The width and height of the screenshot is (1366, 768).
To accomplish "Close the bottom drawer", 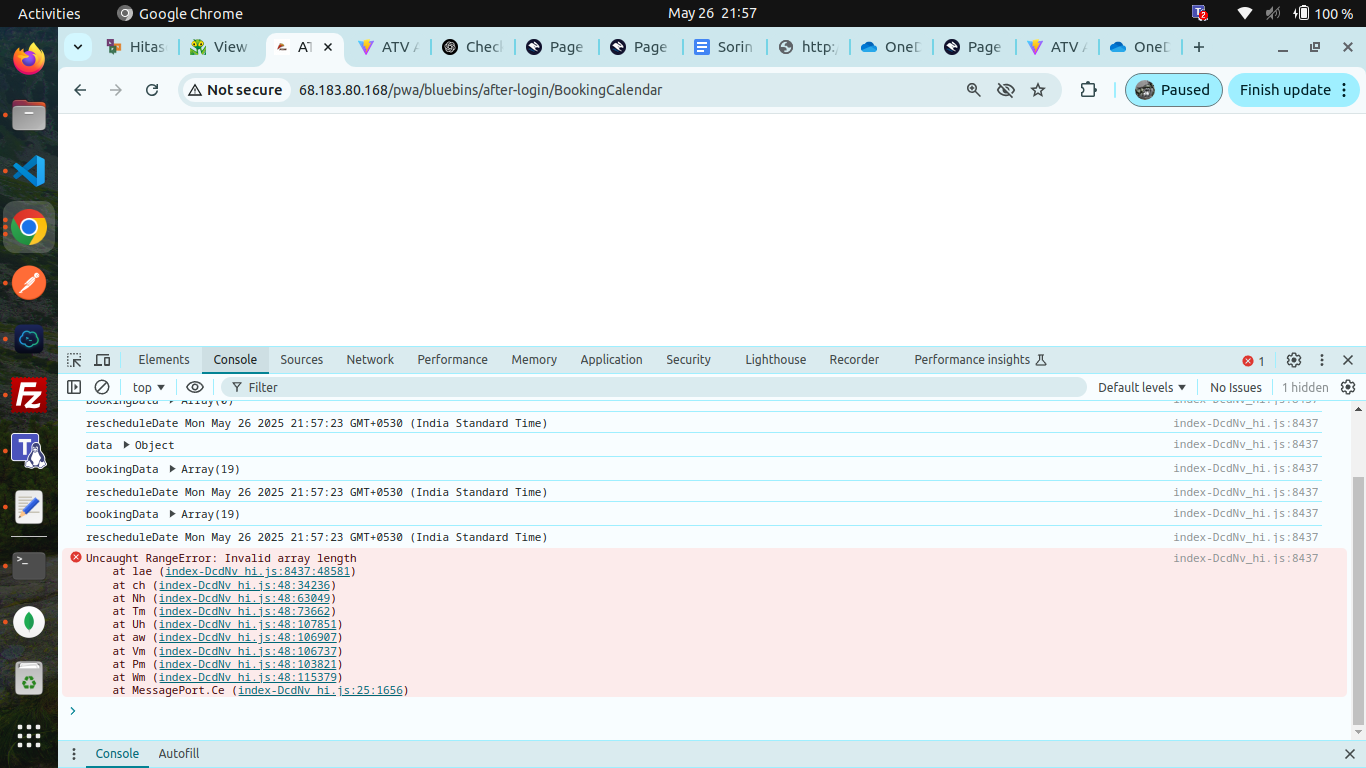I will (1349, 754).
